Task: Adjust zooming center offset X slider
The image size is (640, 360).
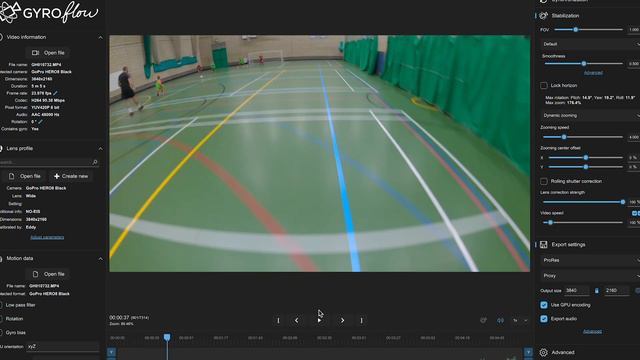Action: point(585,157)
